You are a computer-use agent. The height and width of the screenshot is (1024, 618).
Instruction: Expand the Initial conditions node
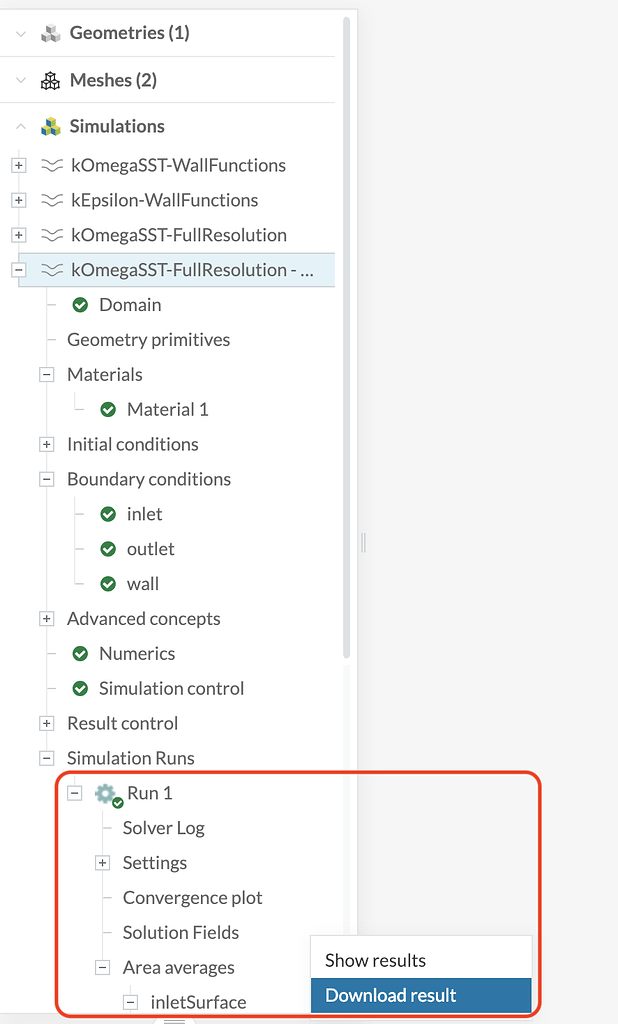(x=46, y=443)
